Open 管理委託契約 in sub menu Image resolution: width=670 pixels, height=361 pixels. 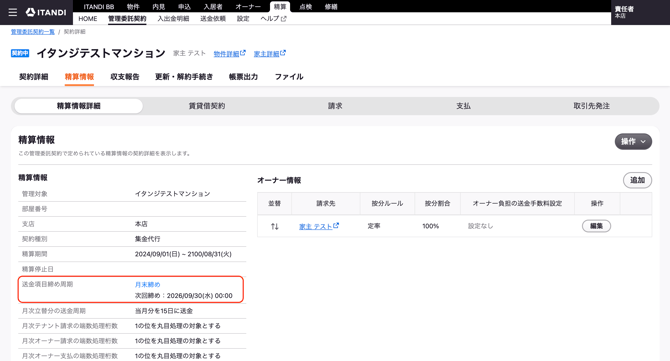point(127,19)
